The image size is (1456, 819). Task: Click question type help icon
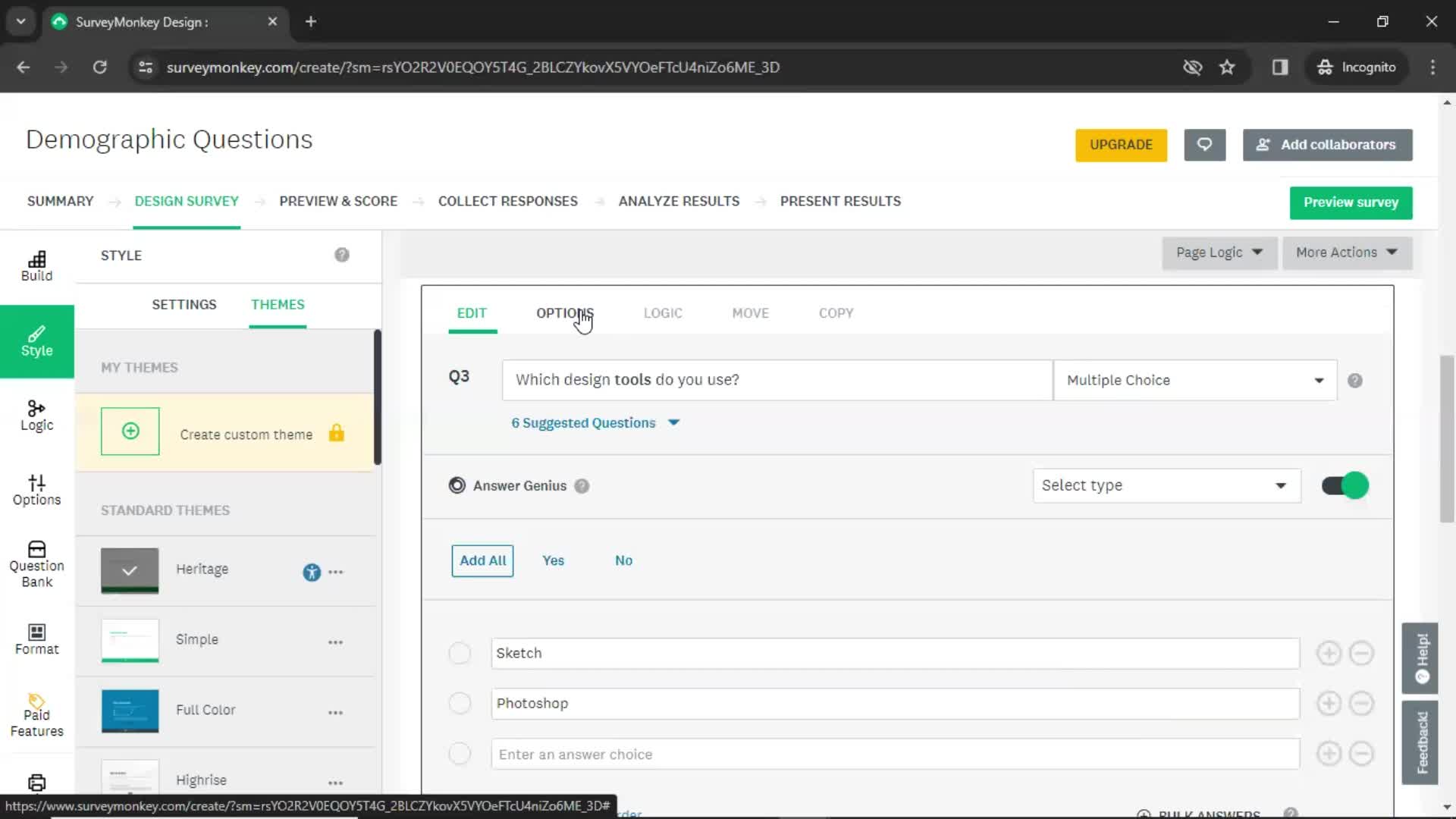point(1355,381)
